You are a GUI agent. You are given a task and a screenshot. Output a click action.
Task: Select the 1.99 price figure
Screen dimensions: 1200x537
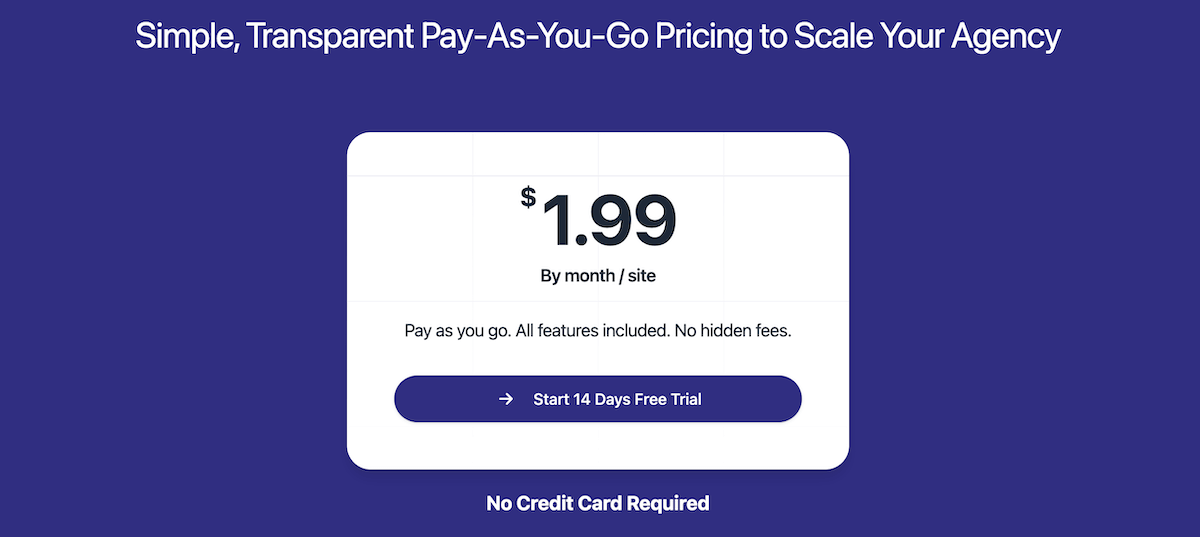[x=609, y=220]
